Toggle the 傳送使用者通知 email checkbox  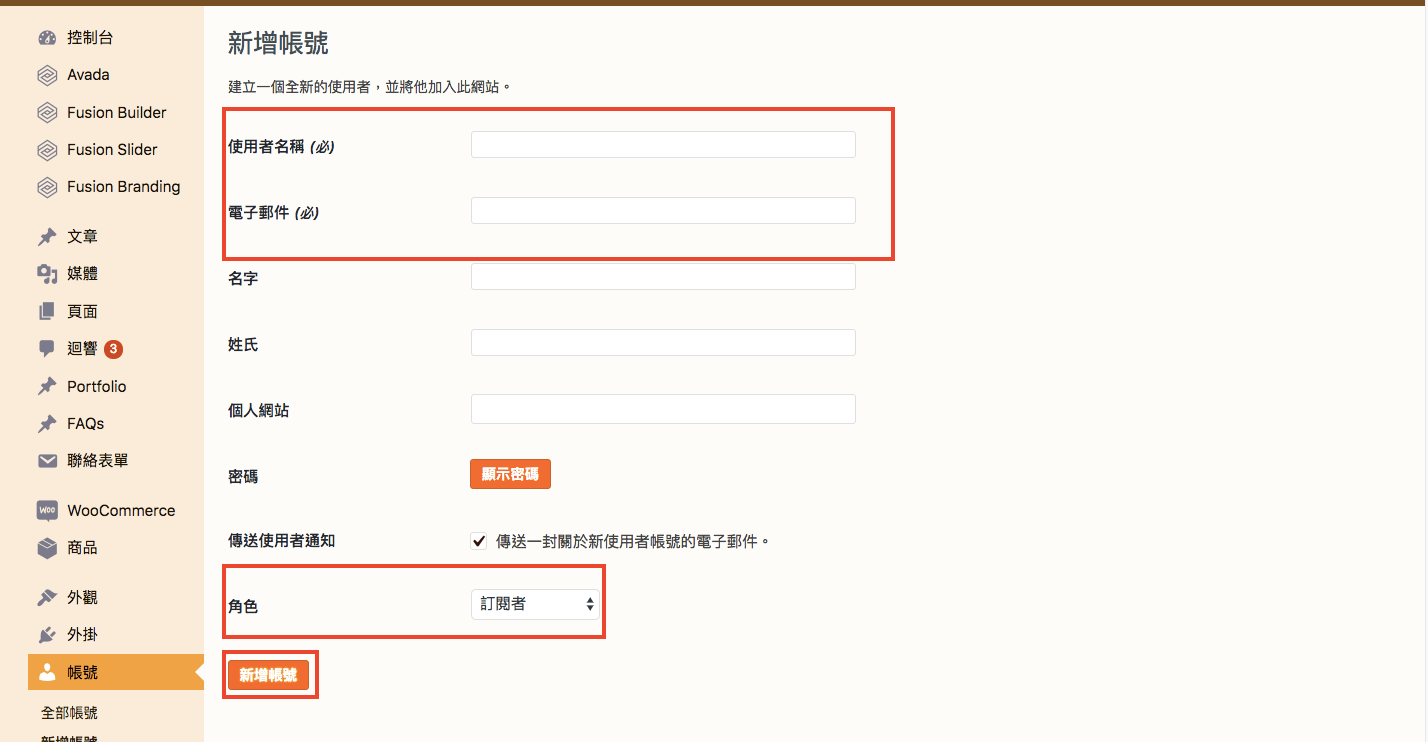(479, 541)
